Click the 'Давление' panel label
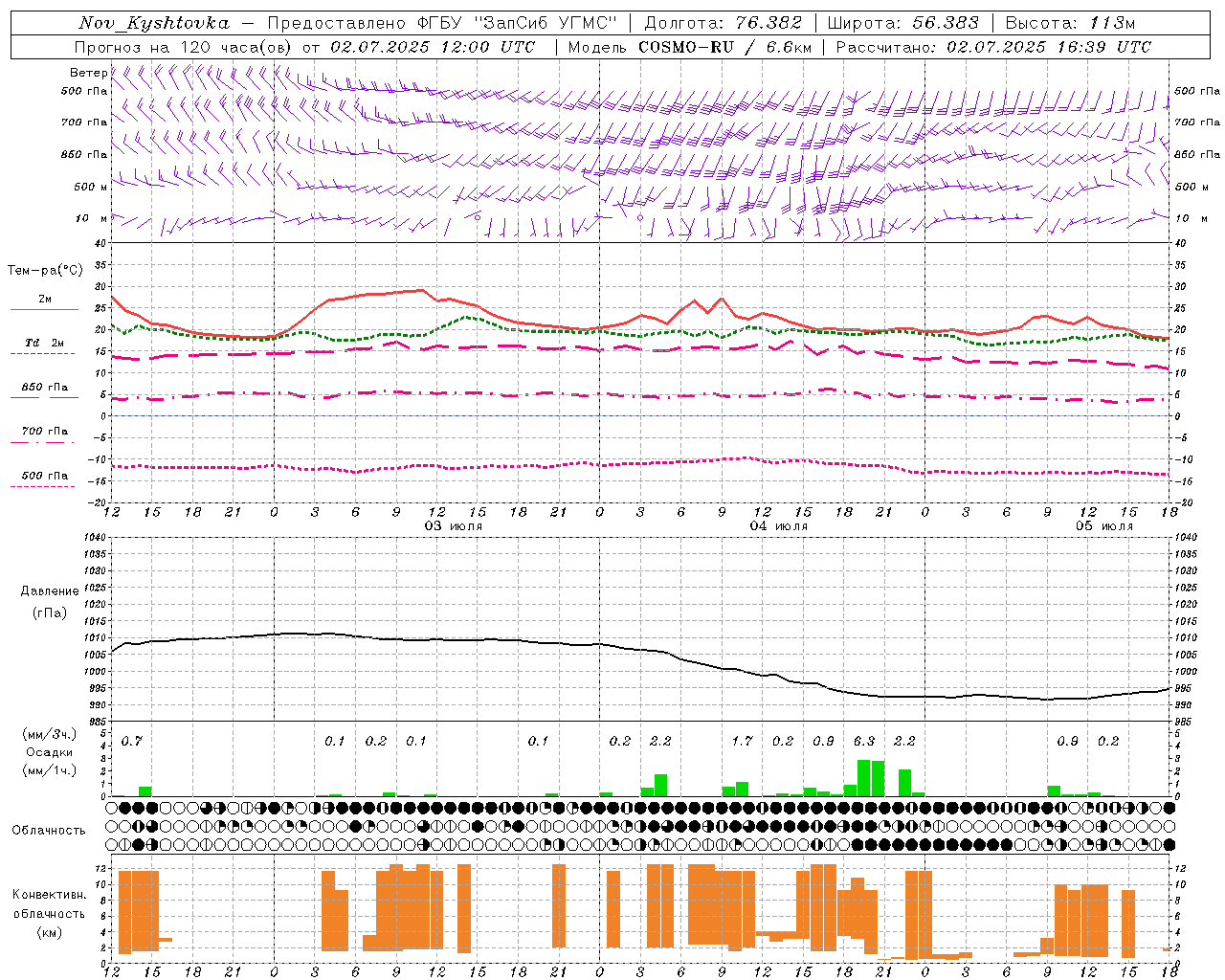Screen dimensions: 1225x980 (49, 590)
